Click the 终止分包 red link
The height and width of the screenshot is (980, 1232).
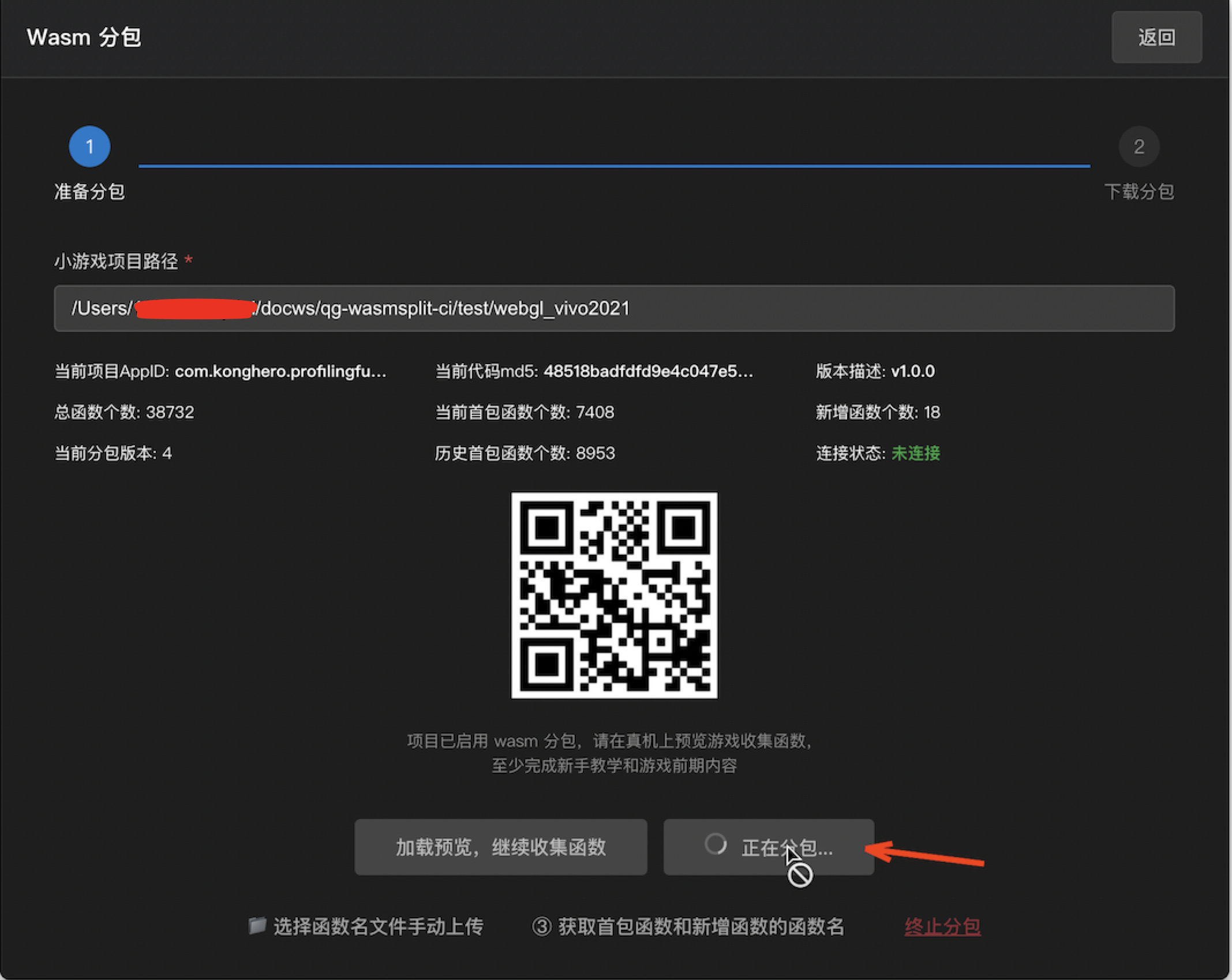pos(942,926)
